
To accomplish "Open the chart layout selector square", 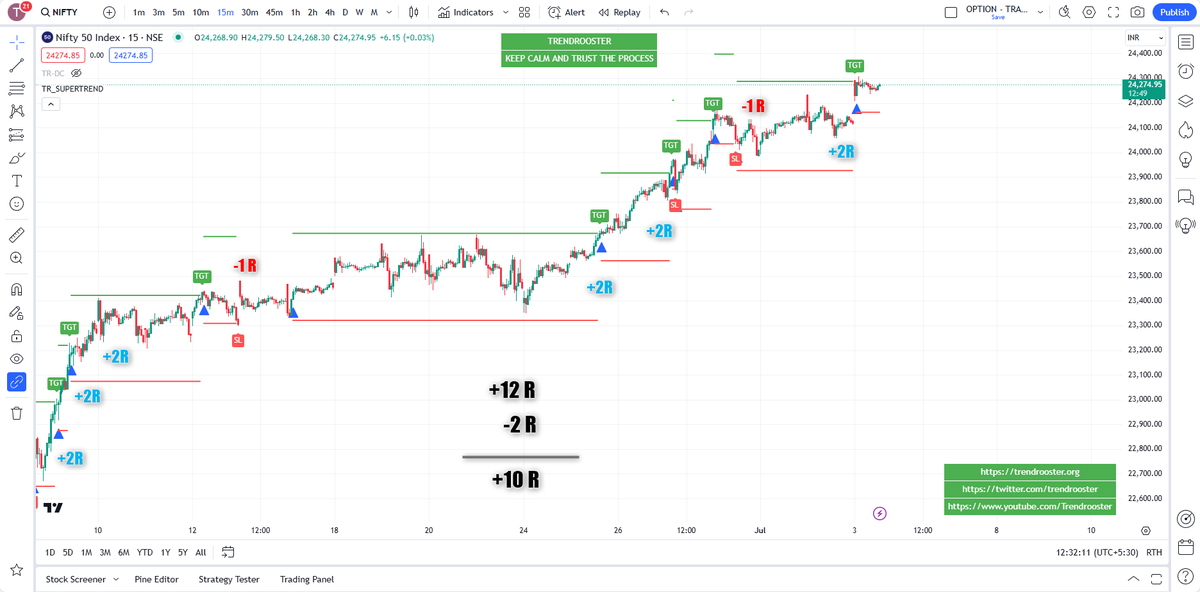I will tap(950, 12).
